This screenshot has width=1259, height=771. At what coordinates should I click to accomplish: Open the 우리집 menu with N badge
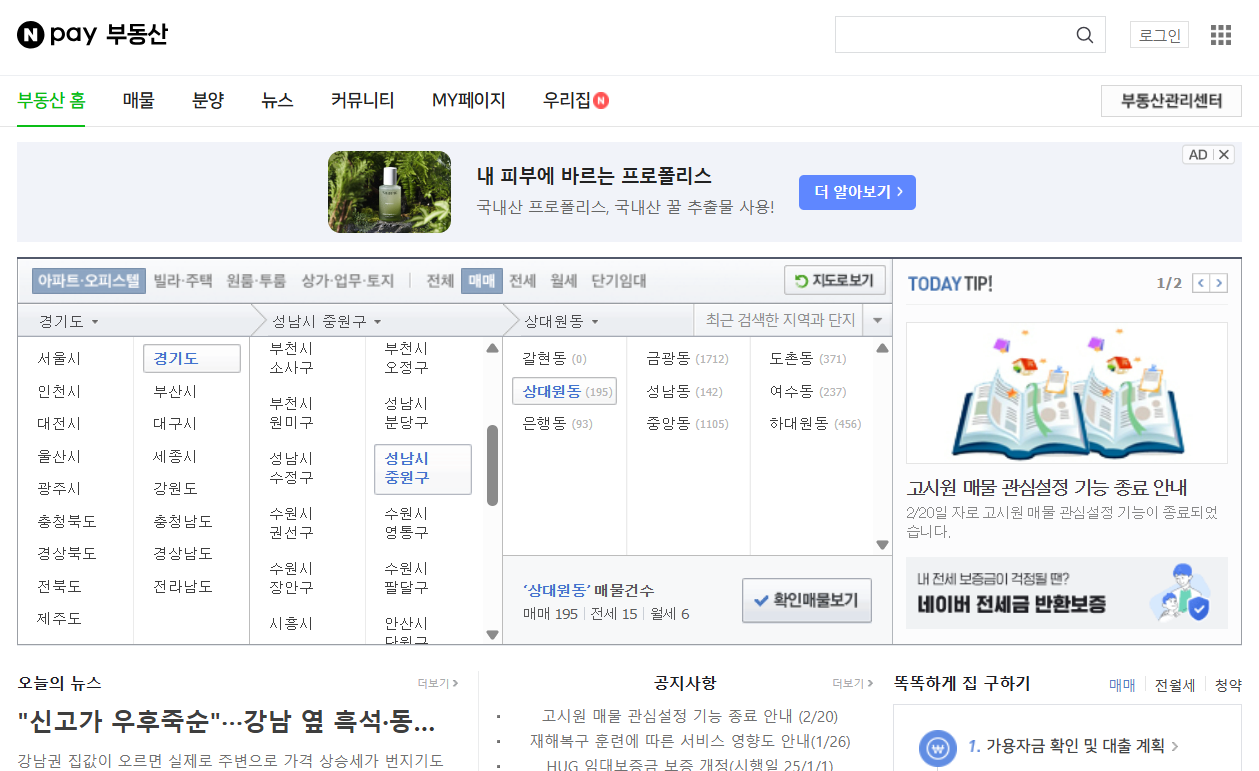pyautogui.click(x=576, y=100)
